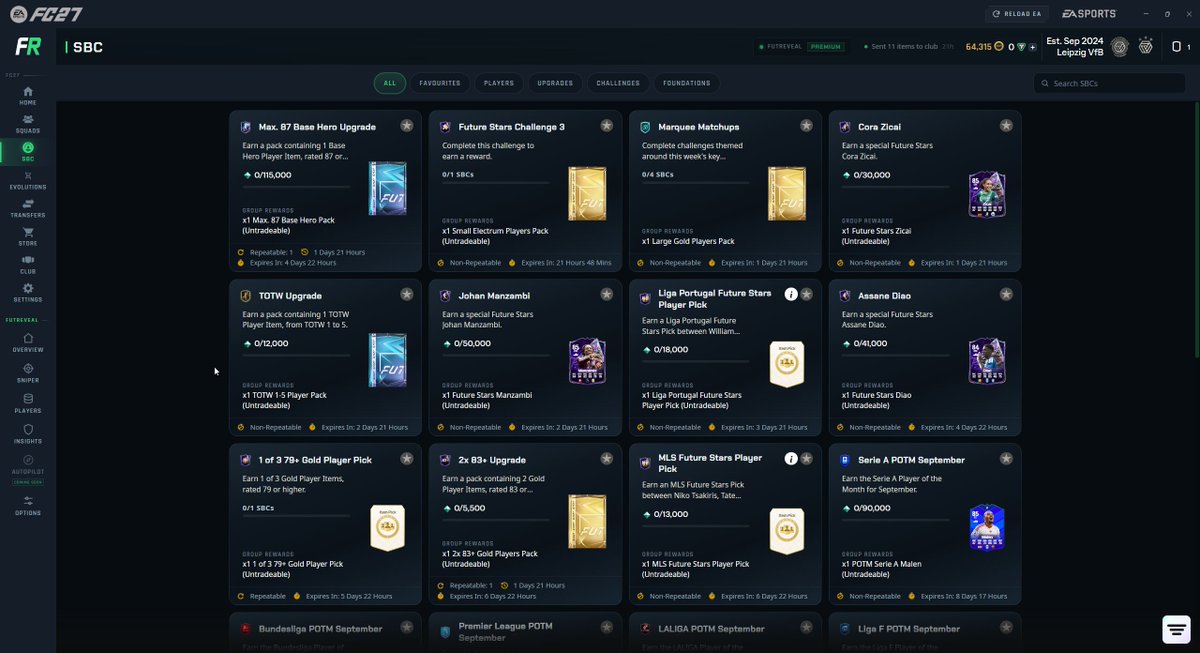The height and width of the screenshot is (653, 1200).
Task: Show info for MLS Future Stars Player Pick
Action: click(x=791, y=459)
